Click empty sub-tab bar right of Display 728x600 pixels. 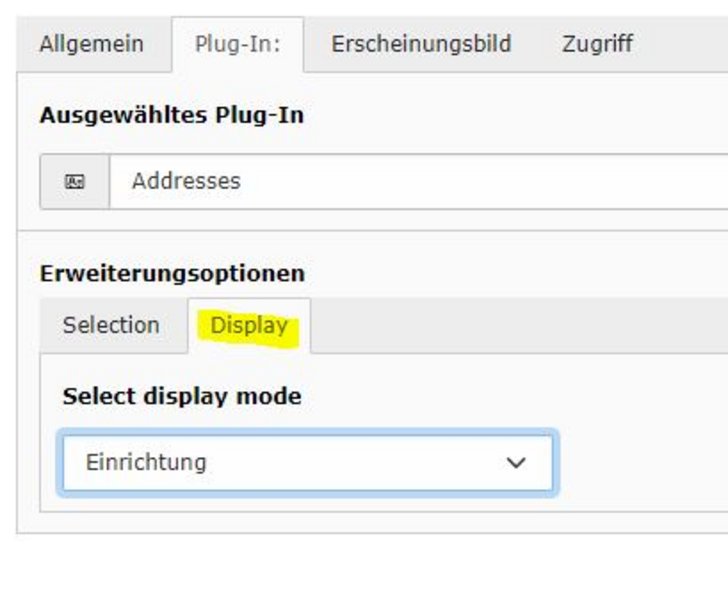tap(520, 326)
